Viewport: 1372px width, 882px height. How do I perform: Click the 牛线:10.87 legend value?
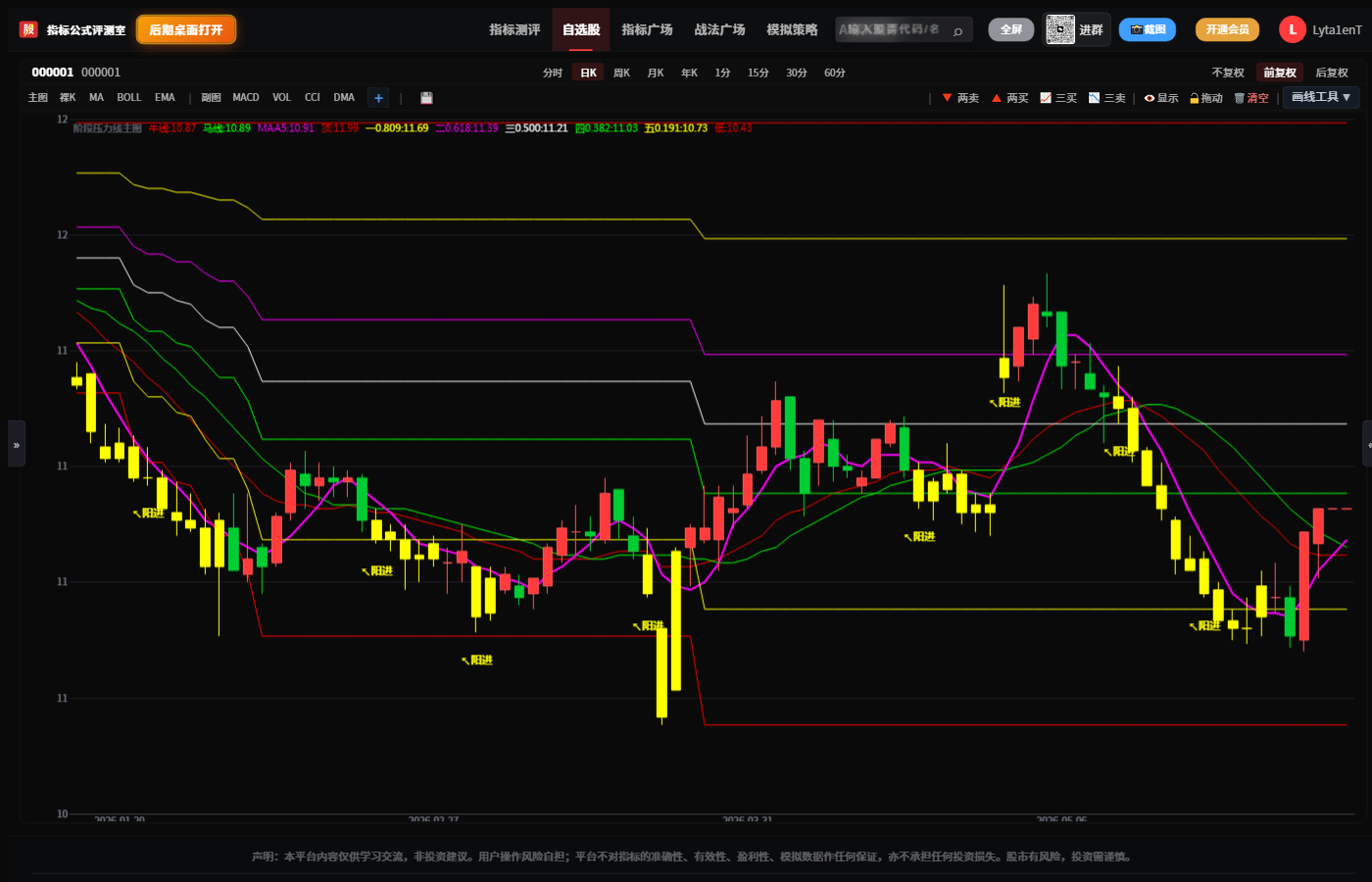pos(172,128)
